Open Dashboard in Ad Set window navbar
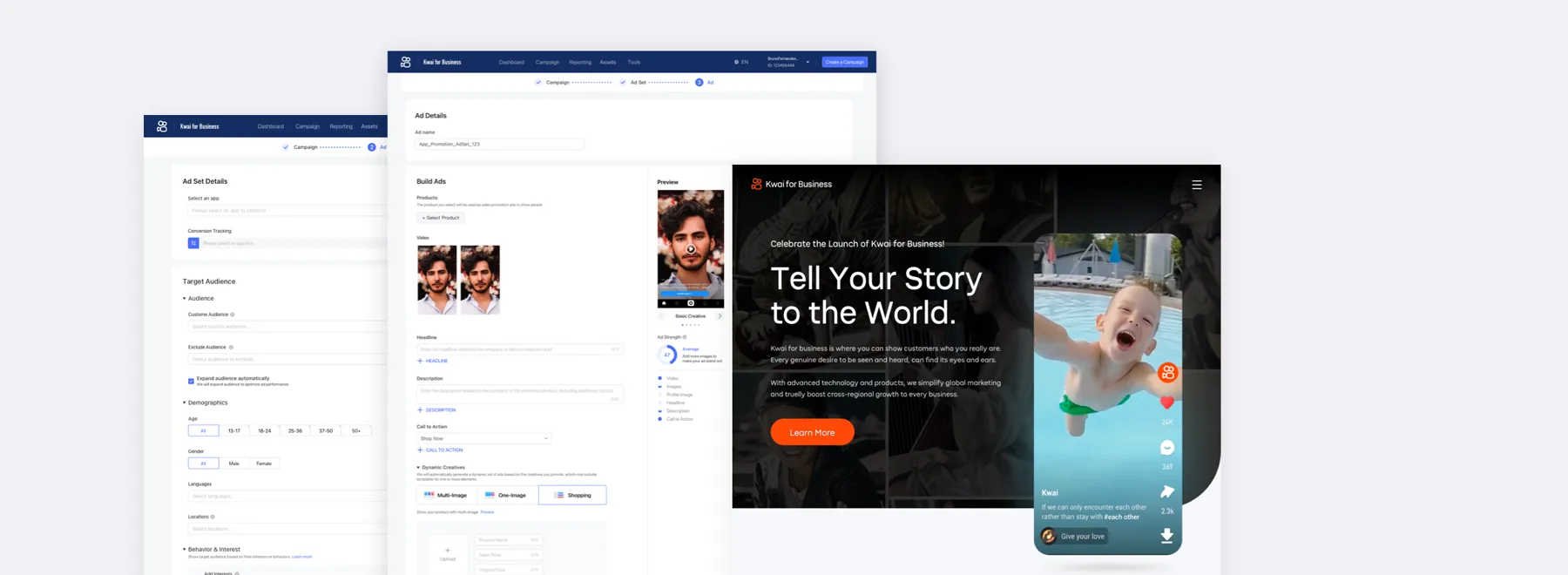This screenshot has height=575, width=1568. tap(271, 126)
